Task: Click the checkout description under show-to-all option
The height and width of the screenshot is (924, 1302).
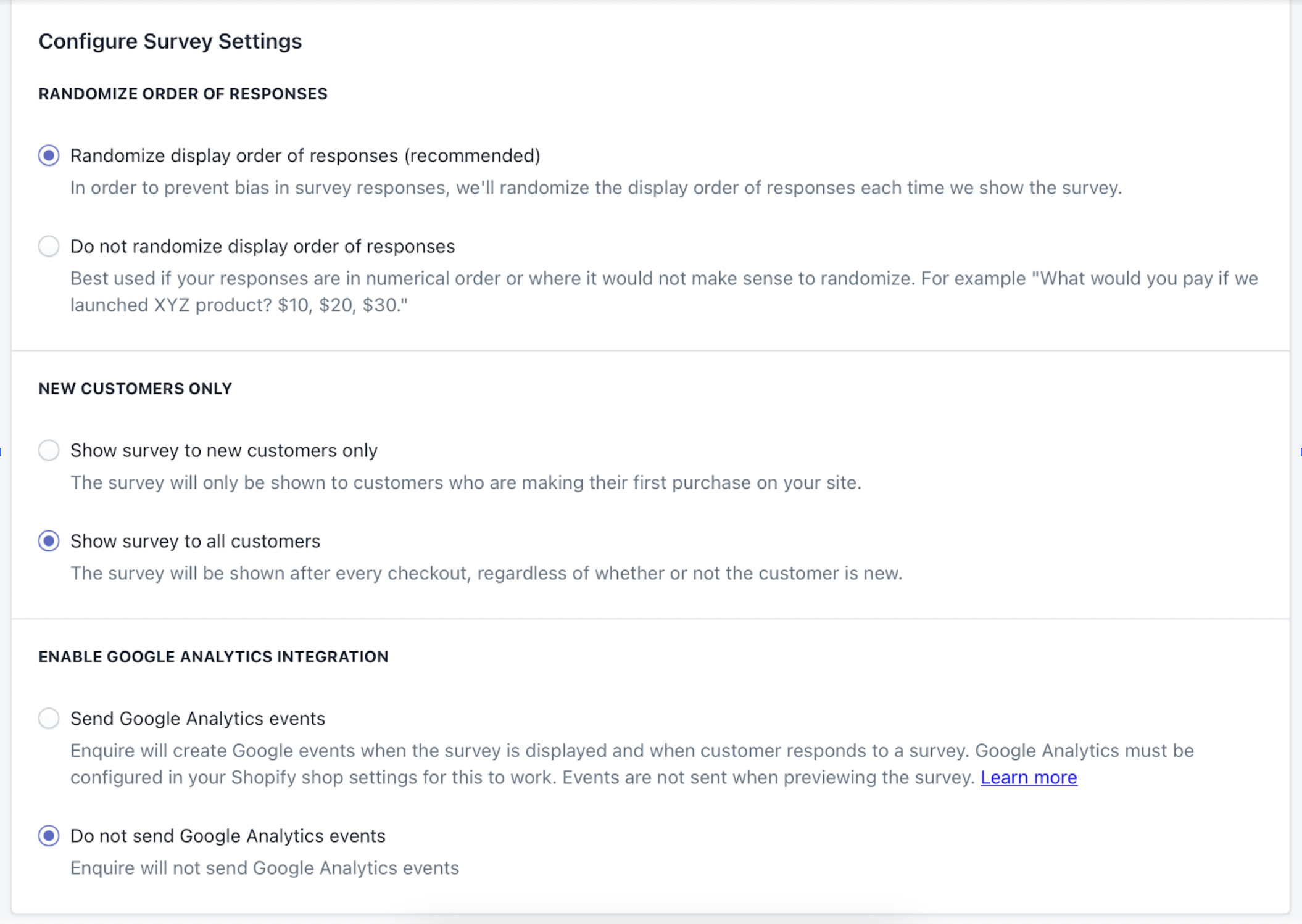Action: coord(486,573)
